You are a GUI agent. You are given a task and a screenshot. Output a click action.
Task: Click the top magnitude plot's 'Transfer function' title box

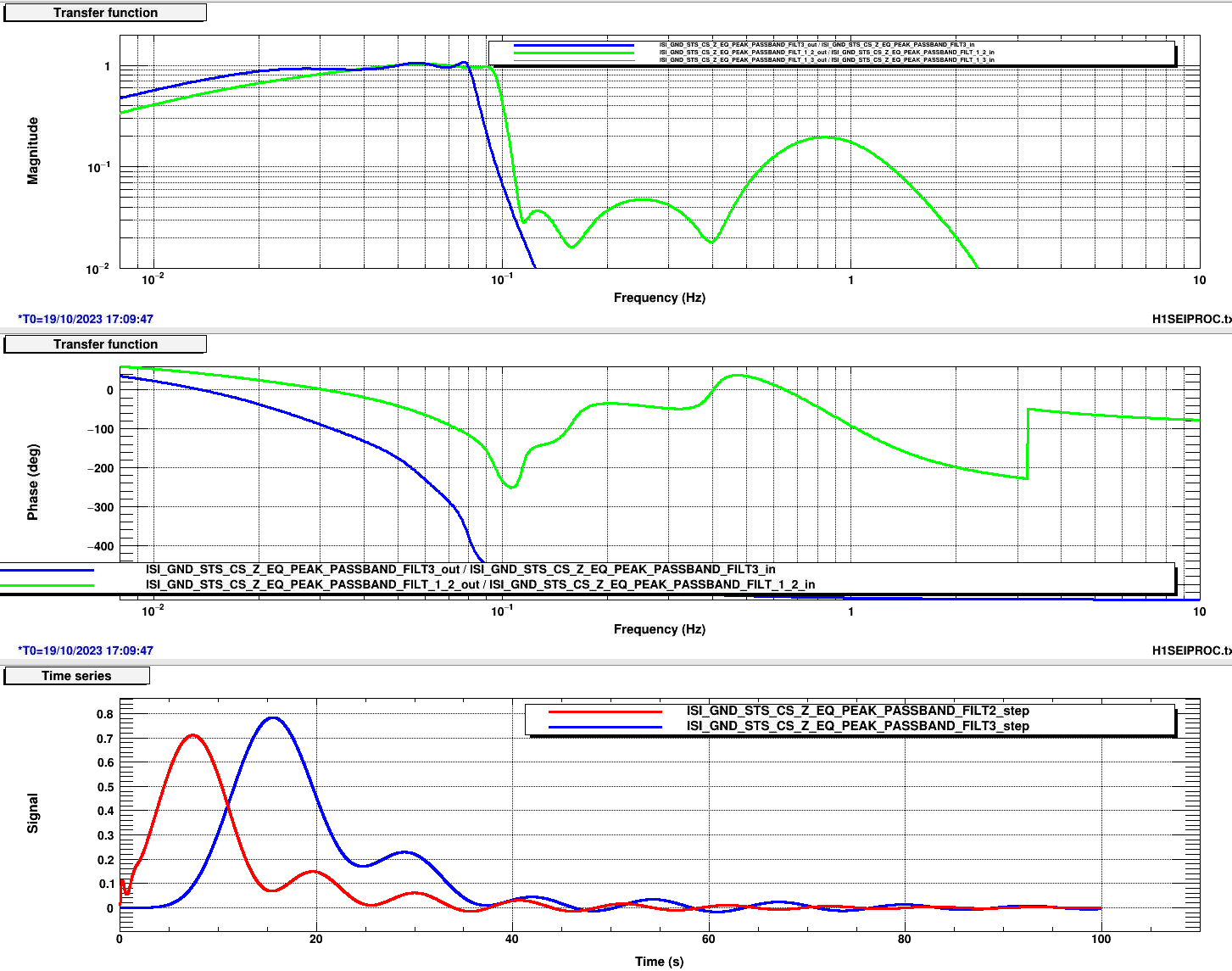tap(105, 13)
